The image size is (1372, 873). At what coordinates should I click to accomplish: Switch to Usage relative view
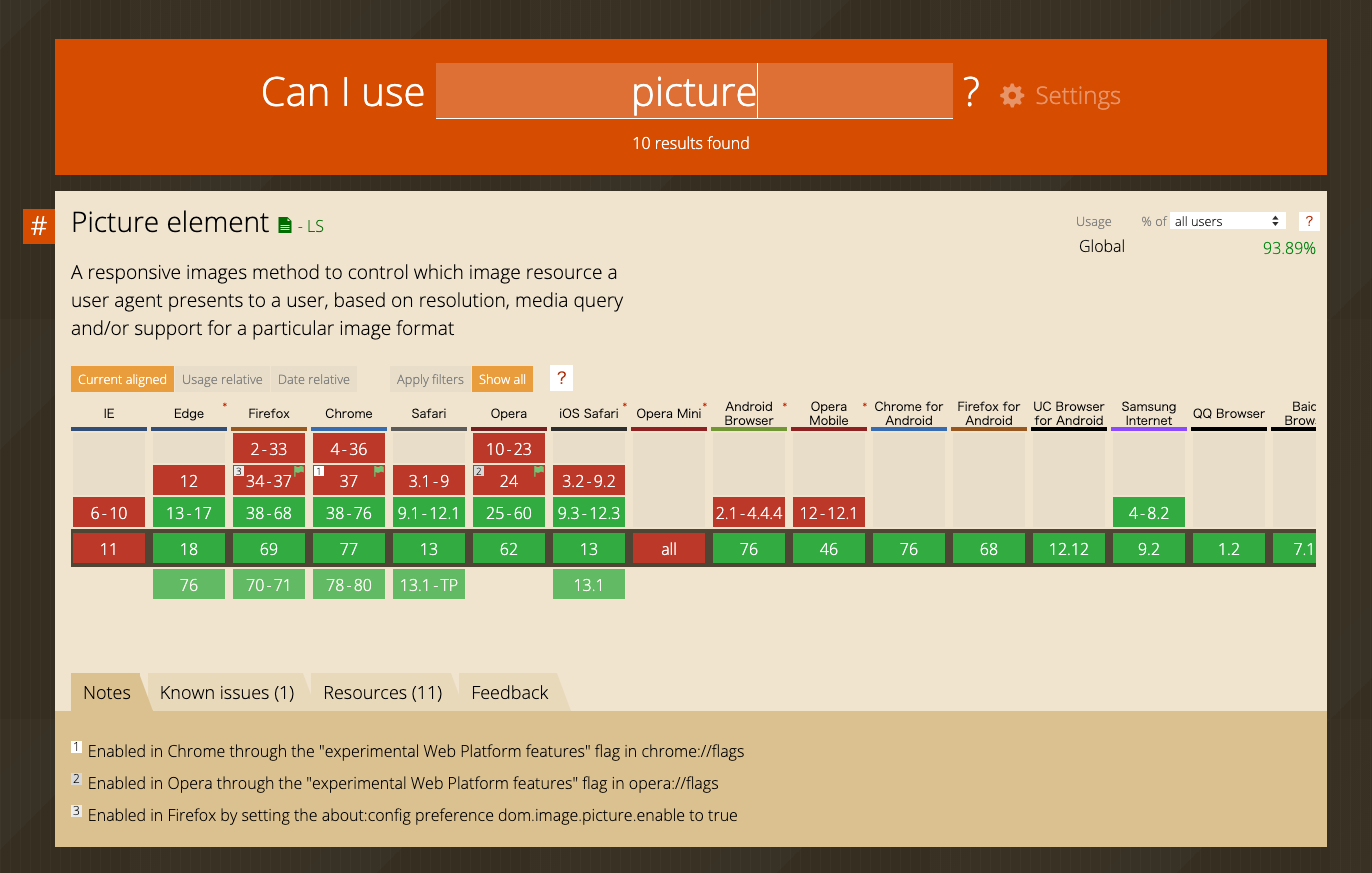coord(222,379)
